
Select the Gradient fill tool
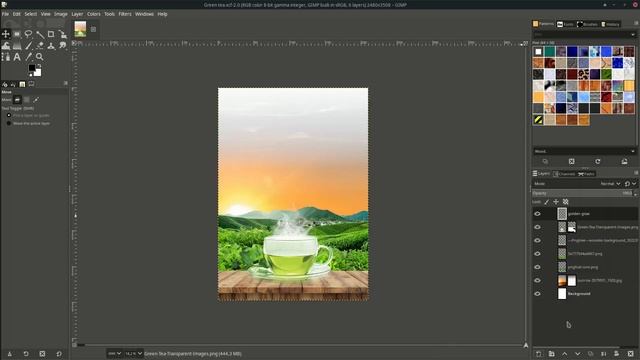[x=17, y=46]
